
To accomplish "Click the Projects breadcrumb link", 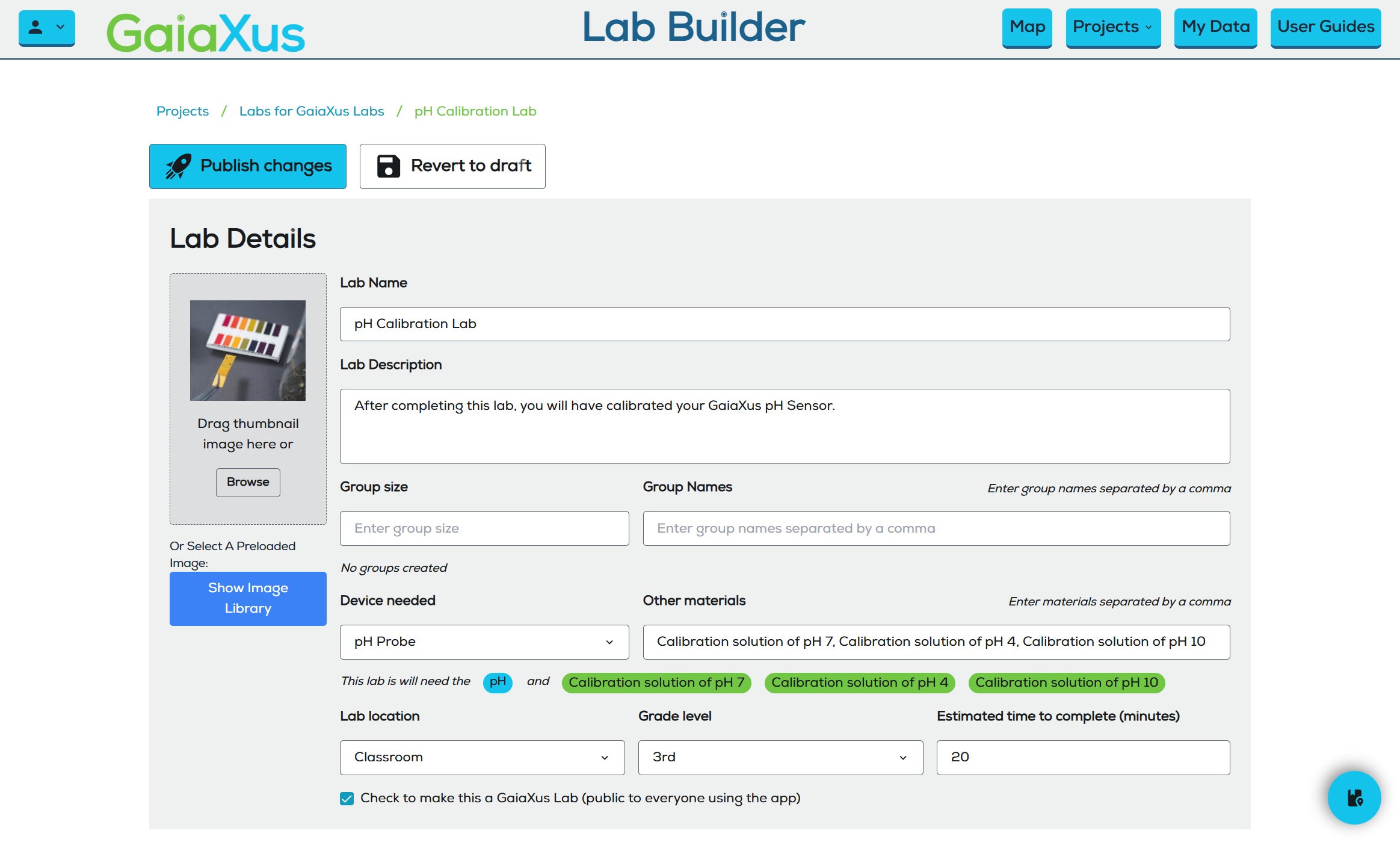I will [182, 111].
